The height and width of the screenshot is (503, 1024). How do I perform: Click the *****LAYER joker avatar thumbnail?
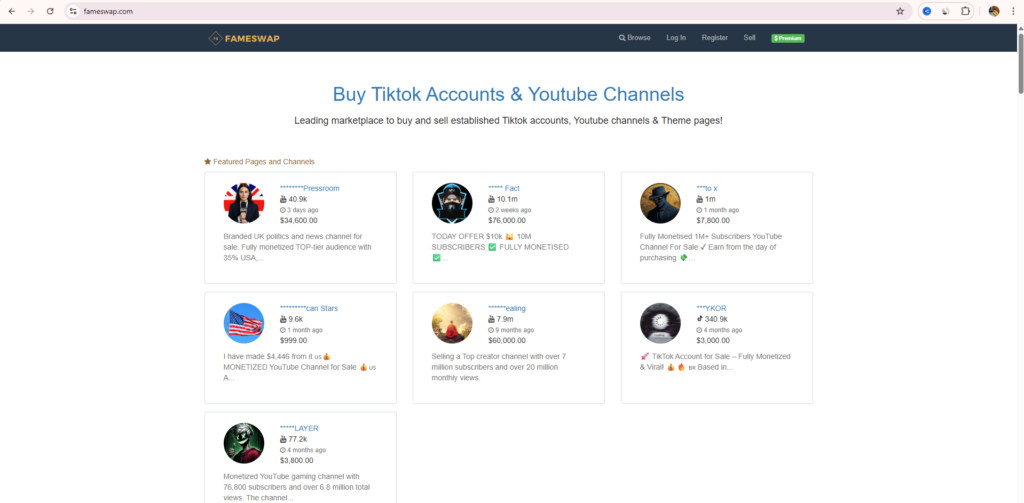coord(244,443)
